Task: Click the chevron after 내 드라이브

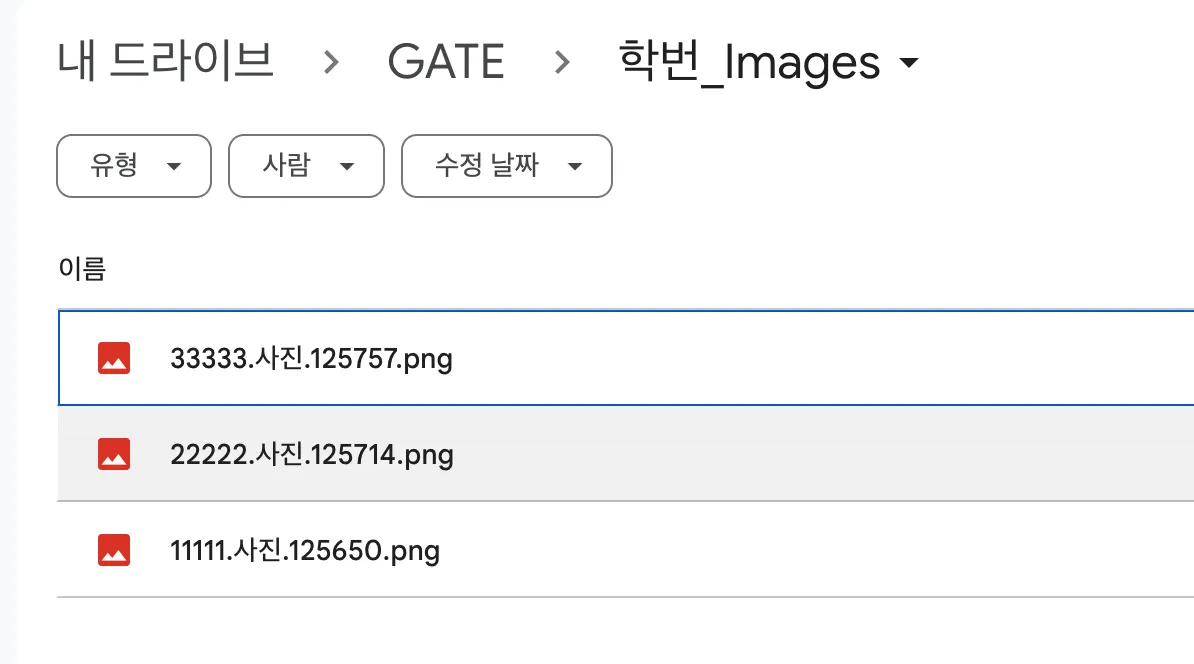Action: pyautogui.click(x=331, y=62)
